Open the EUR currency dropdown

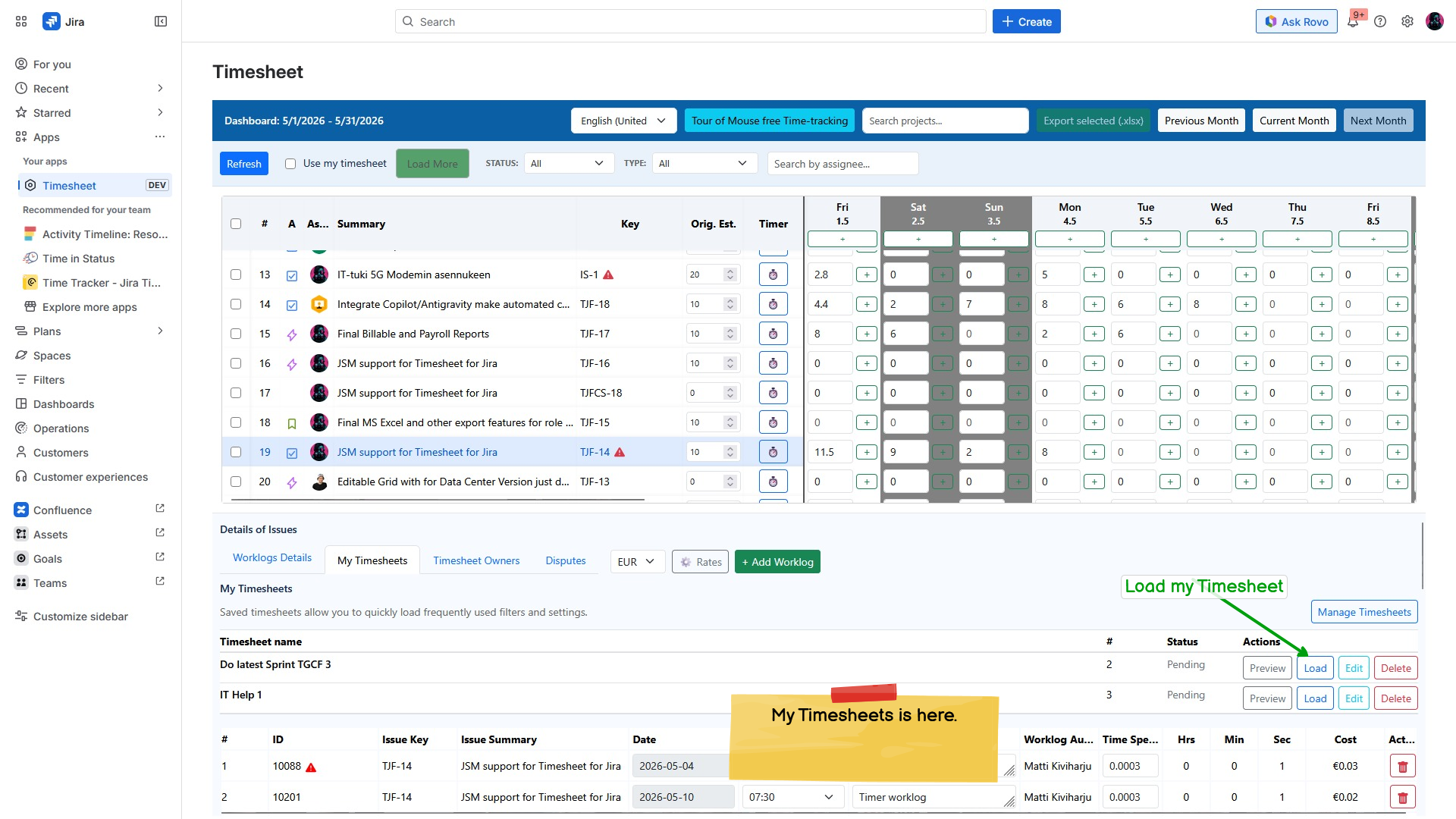click(637, 562)
